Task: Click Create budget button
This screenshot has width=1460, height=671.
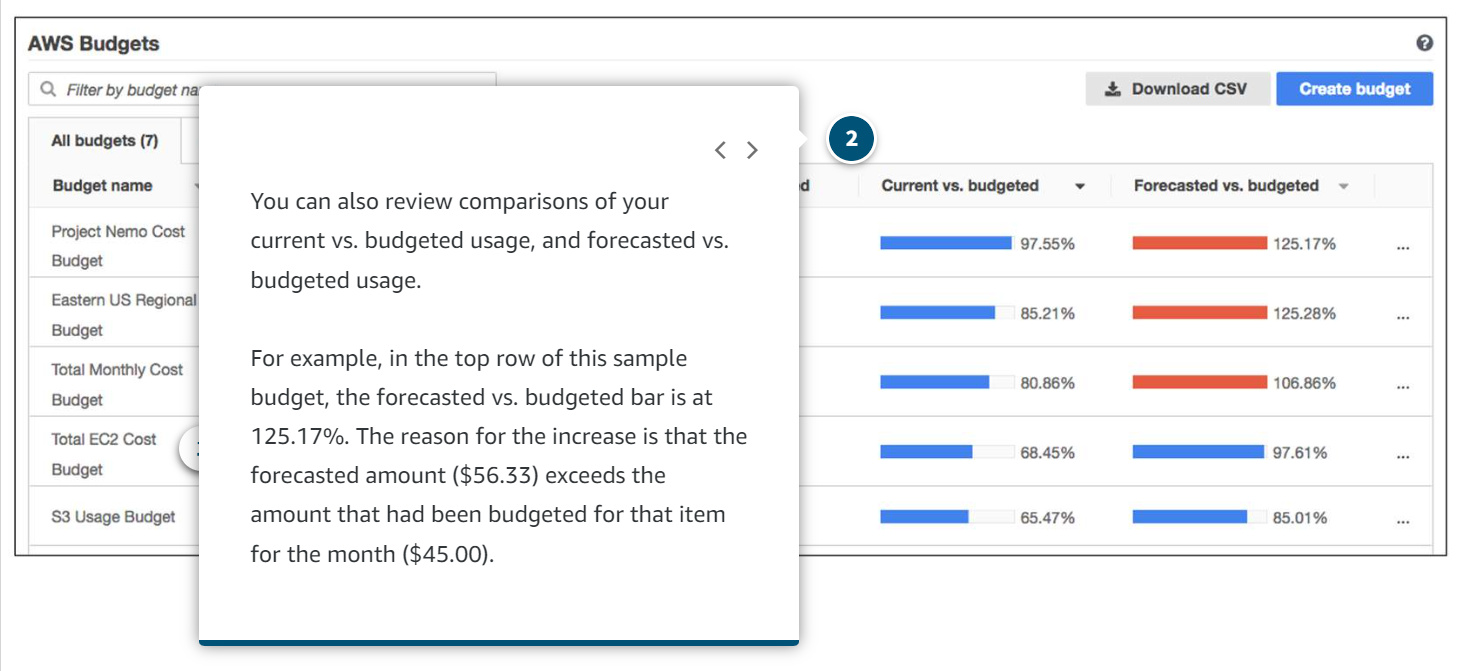Action: point(1354,89)
